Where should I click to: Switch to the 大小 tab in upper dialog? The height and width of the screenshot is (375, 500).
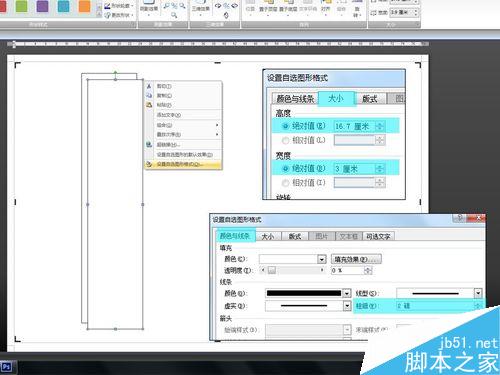336,98
